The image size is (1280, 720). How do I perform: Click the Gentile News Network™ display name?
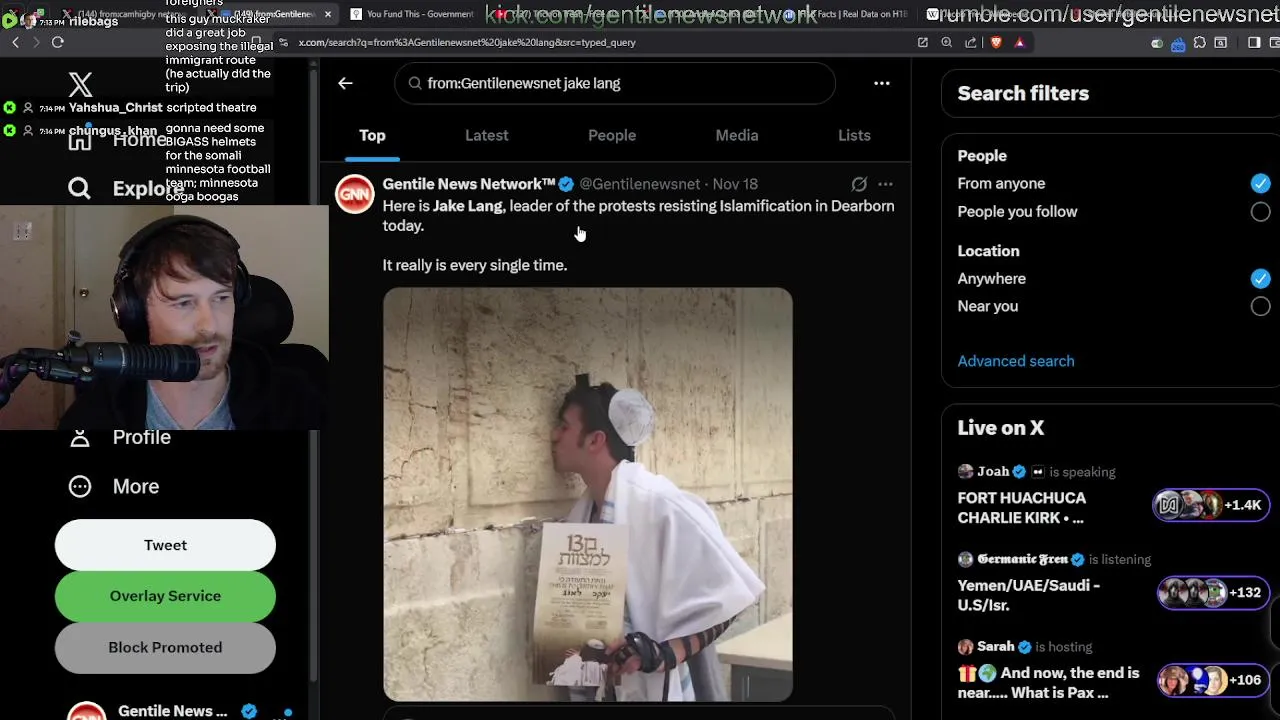point(469,184)
